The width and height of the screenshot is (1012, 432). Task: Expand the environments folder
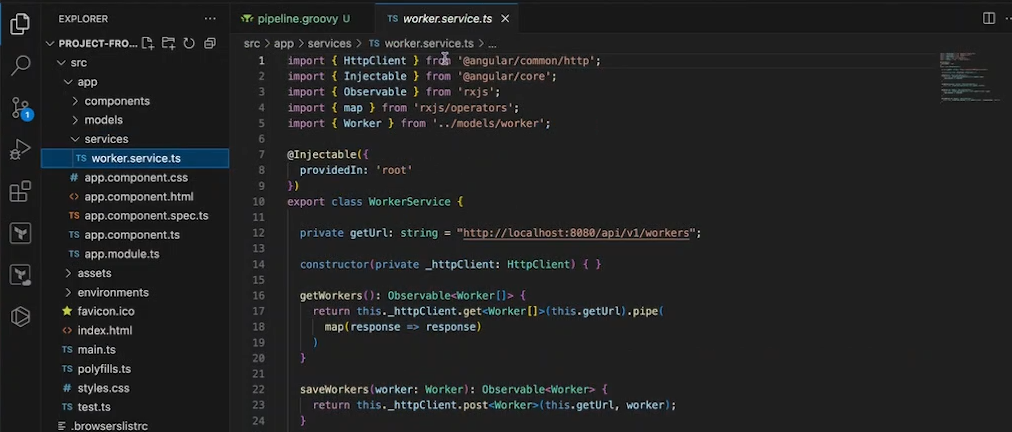point(112,292)
